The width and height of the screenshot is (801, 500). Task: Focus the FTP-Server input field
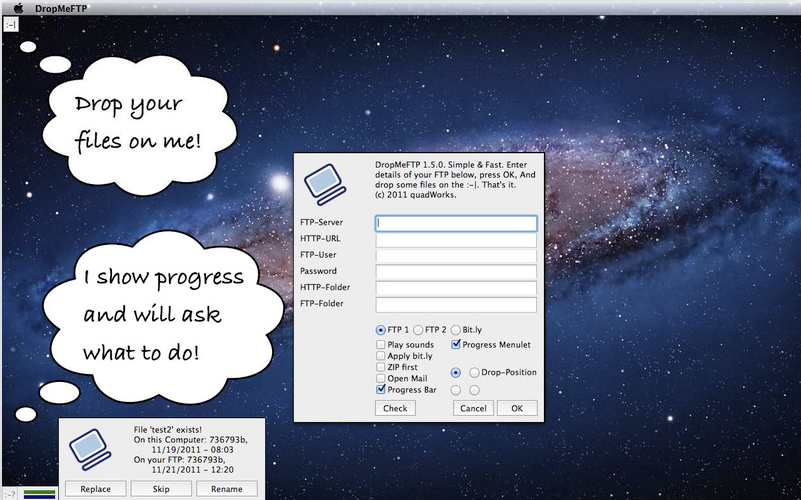[x=456, y=223]
